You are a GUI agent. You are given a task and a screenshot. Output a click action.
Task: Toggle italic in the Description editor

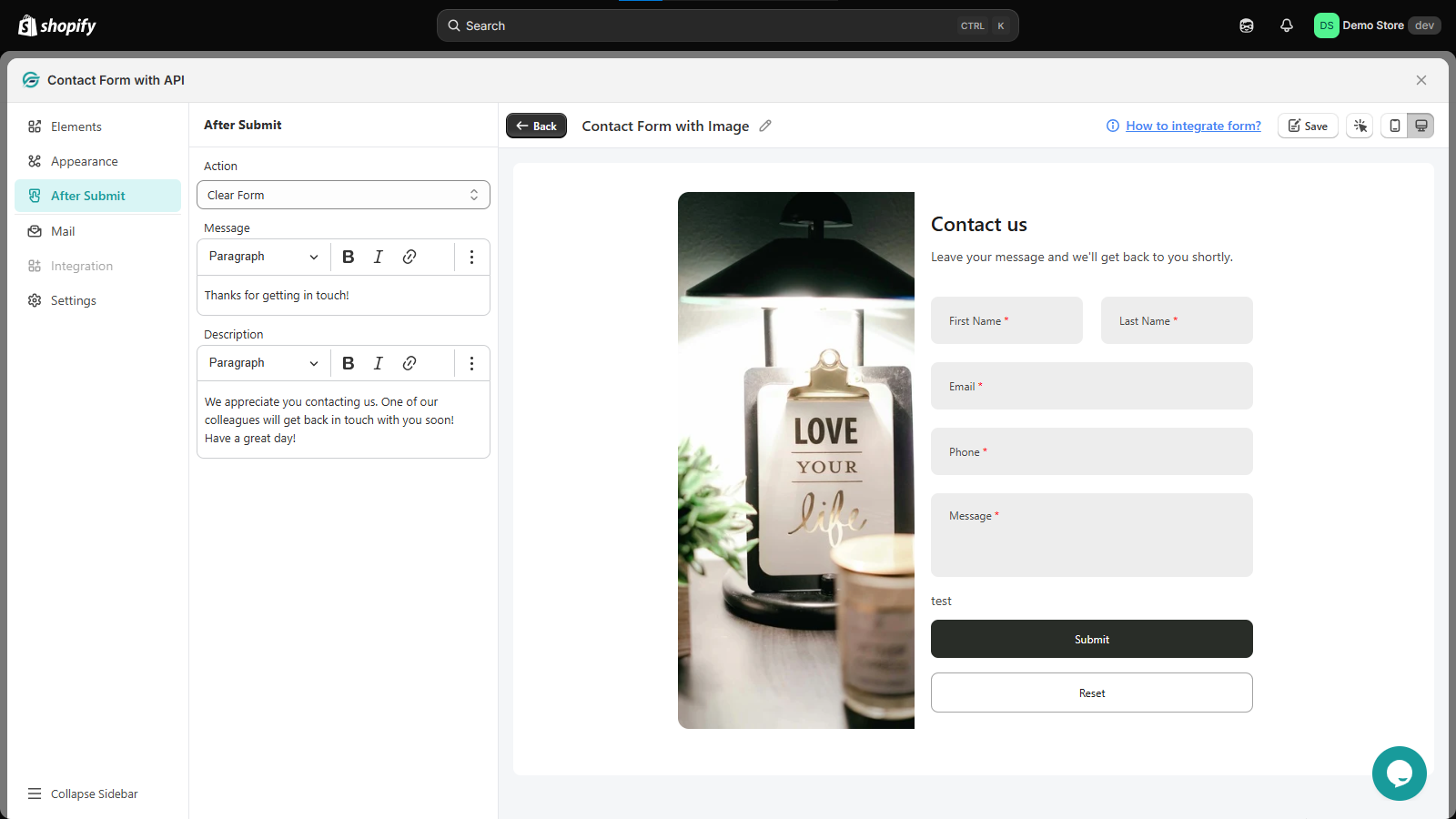[379, 363]
